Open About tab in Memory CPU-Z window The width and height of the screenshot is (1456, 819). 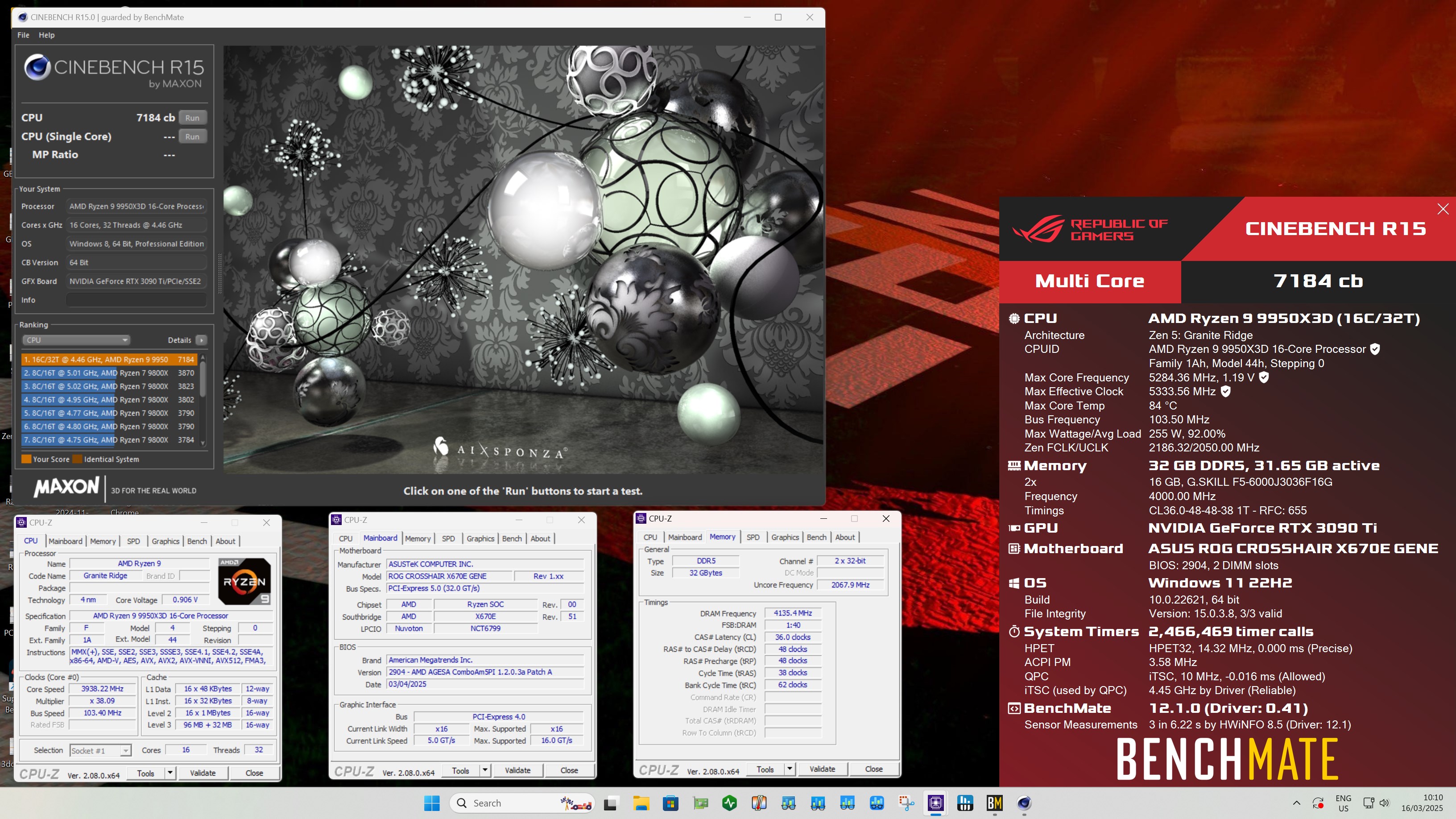pos(845,537)
